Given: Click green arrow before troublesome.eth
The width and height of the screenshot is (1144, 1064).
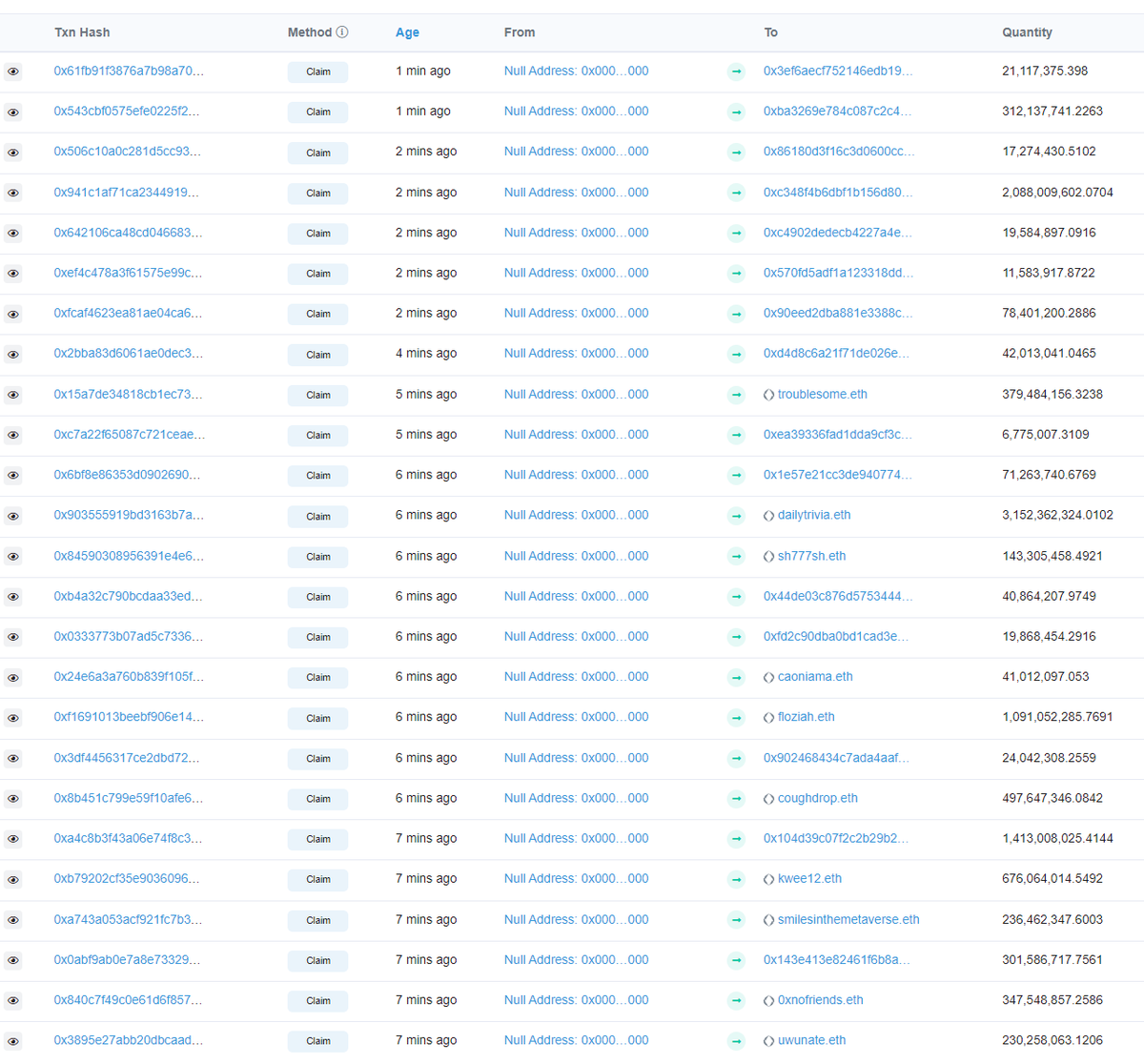Looking at the screenshot, I should 736,395.
